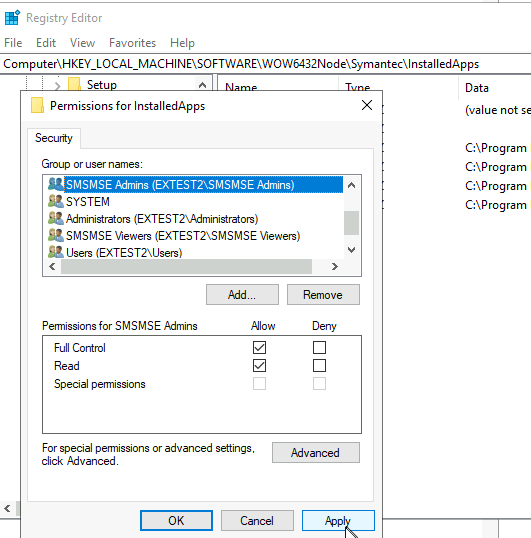Click the group list scroll up arrow
The image size is (531, 538).
[351, 186]
